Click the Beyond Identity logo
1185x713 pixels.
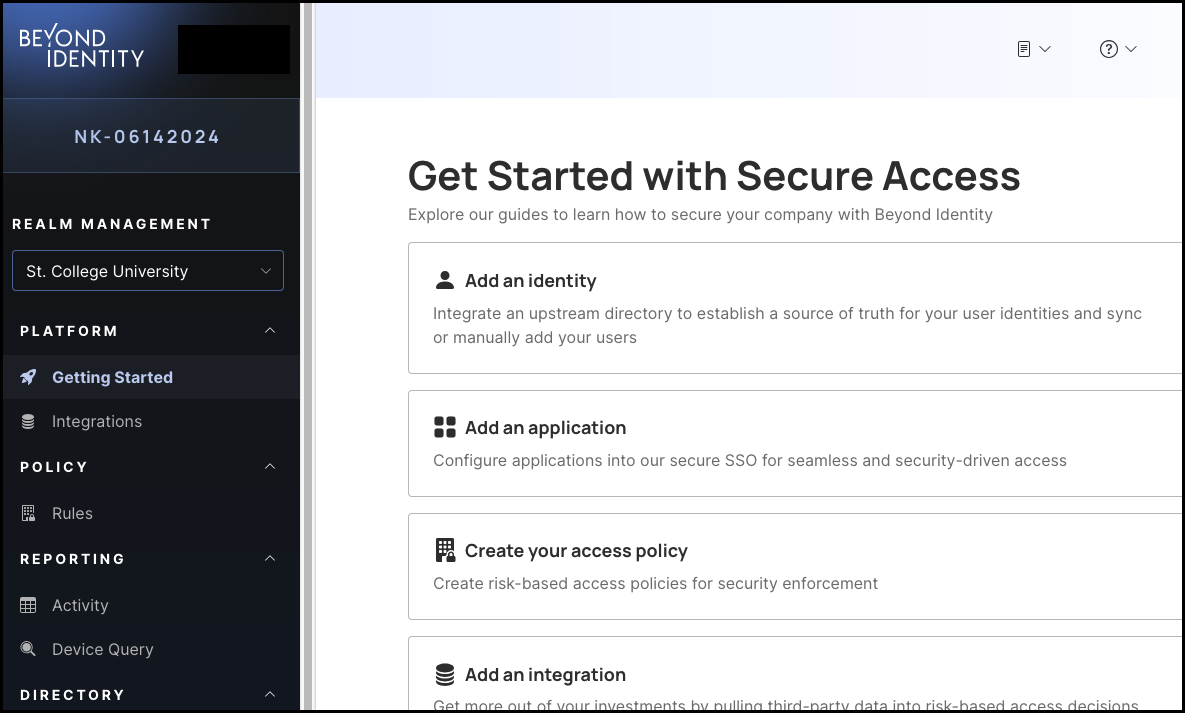(x=82, y=48)
